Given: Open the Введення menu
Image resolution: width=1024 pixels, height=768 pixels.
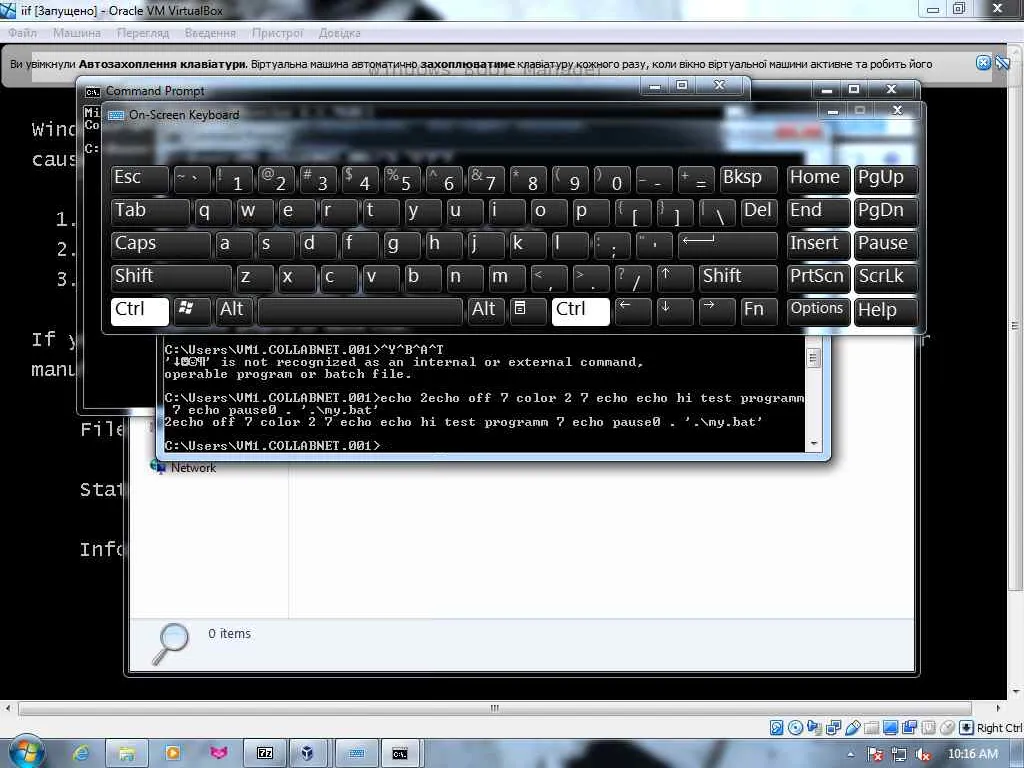Looking at the screenshot, I should tap(210, 33).
